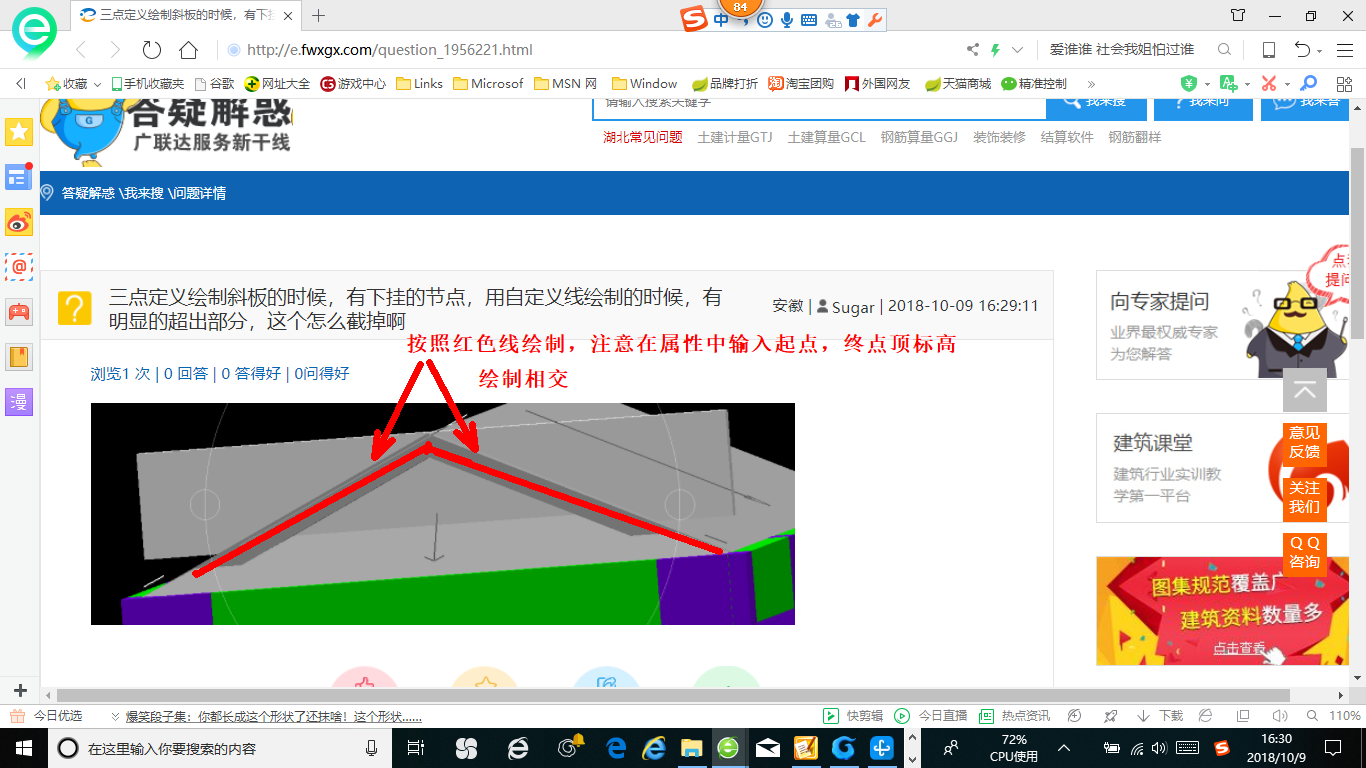Open the 网址大全 bookmark
The height and width of the screenshot is (768, 1366).
pos(277,84)
